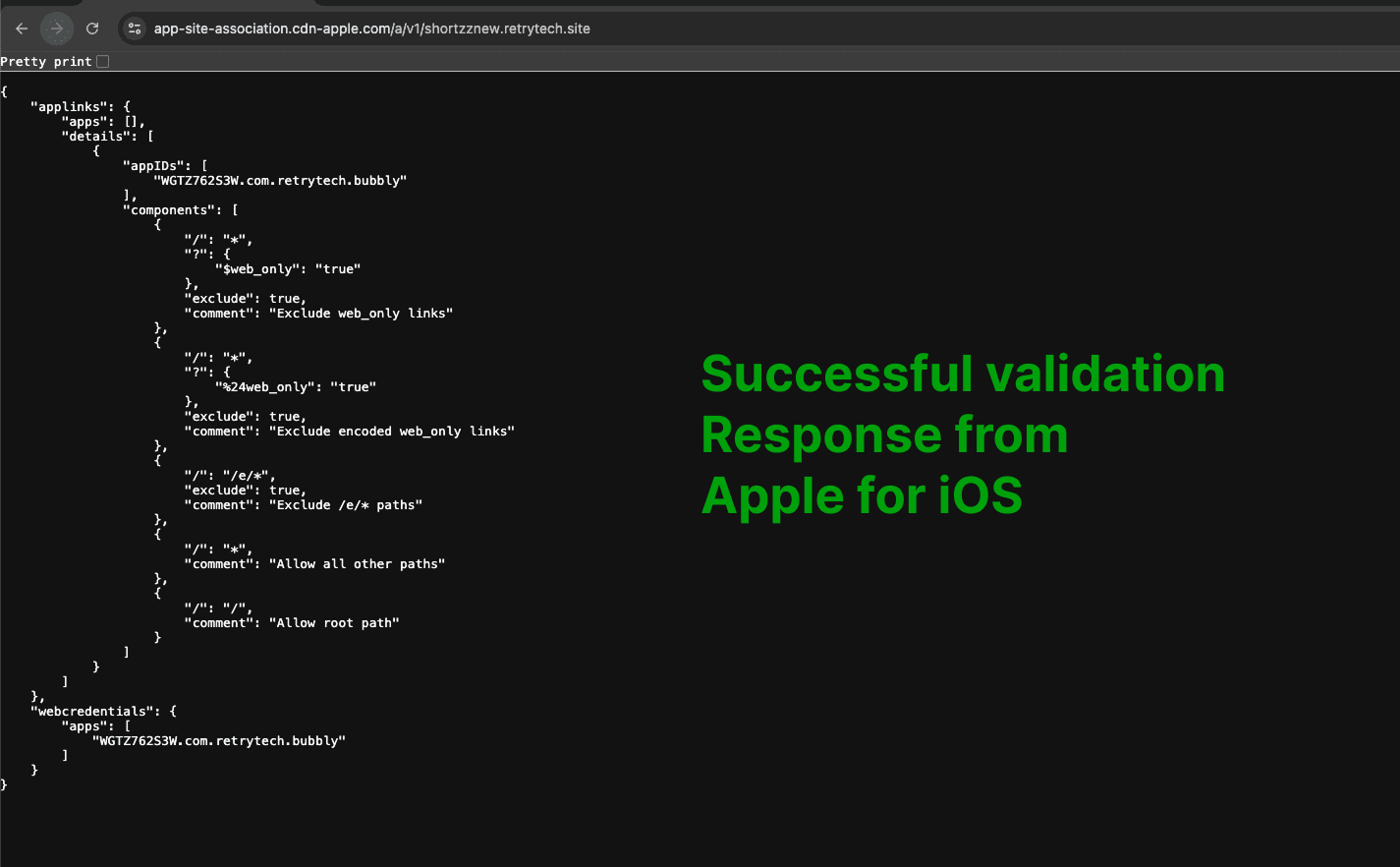Click the "Allow root path" comment
This screenshot has width=1400, height=867.
click(x=334, y=623)
